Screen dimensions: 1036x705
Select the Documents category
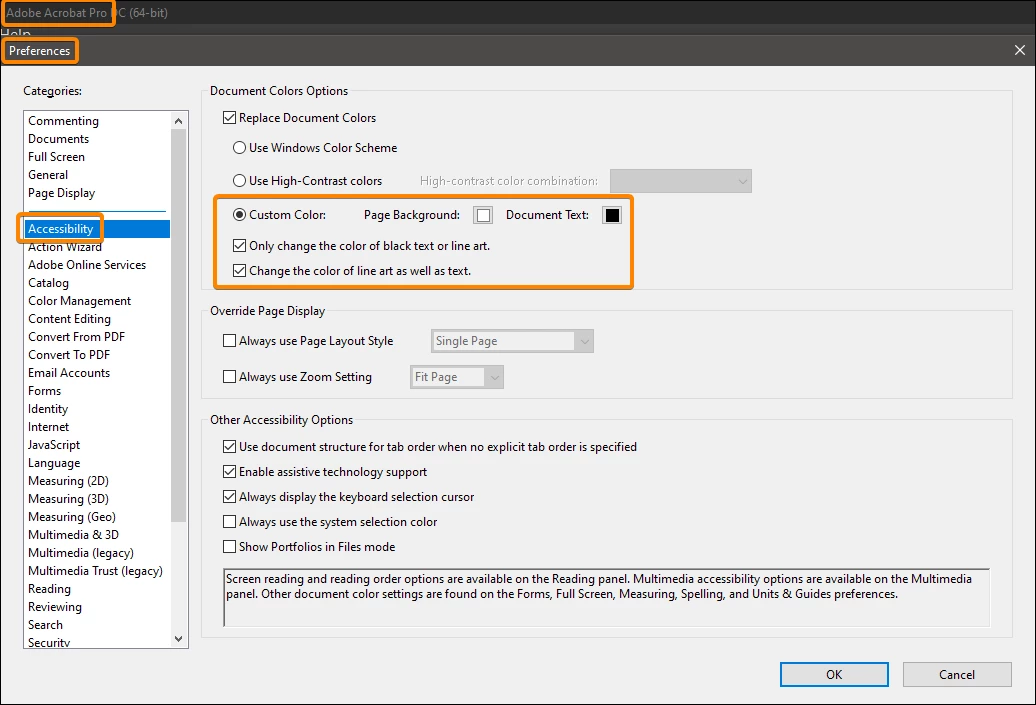pyautogui.click(x=97, y=139)
